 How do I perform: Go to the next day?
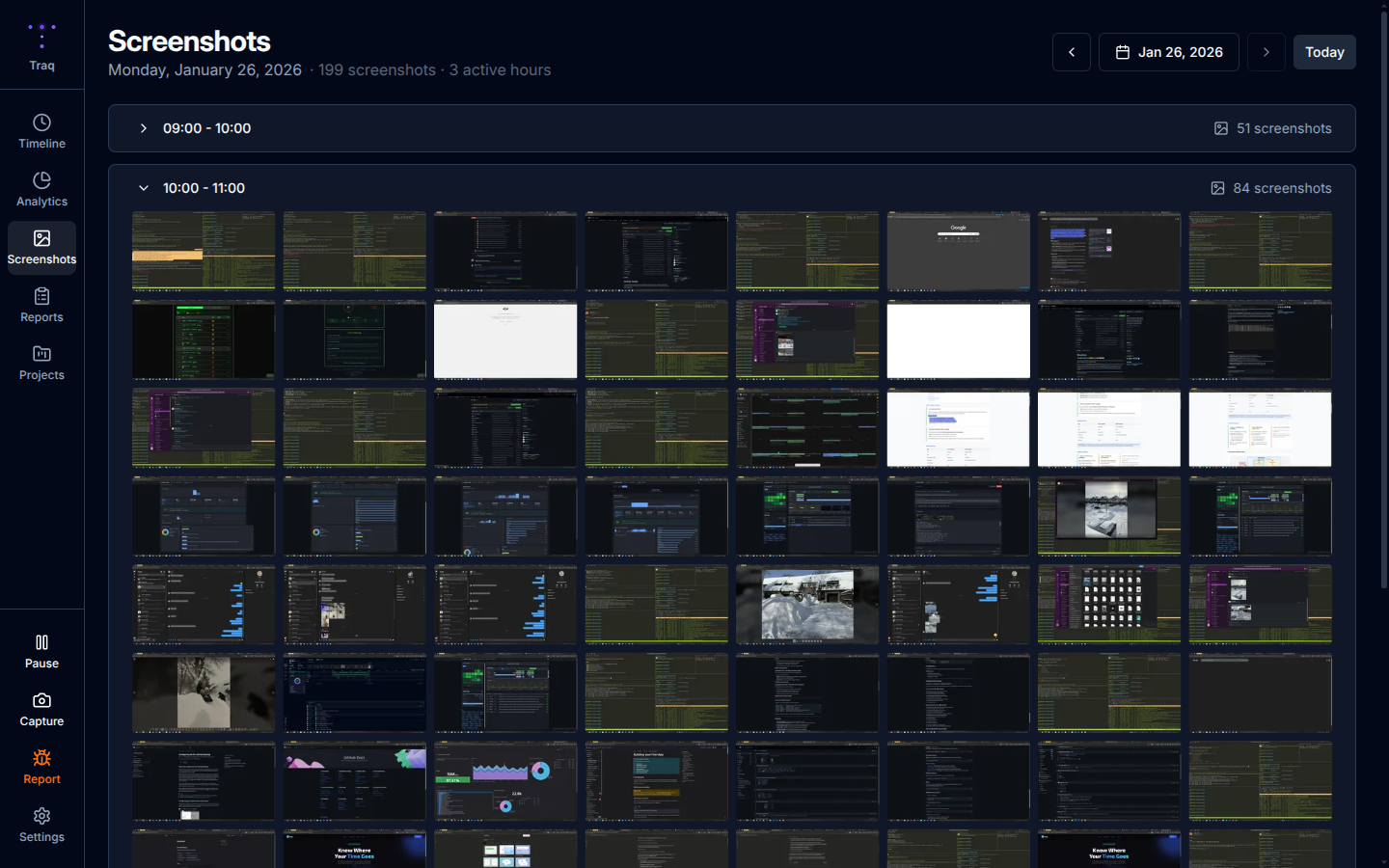tap(1266, 52)
